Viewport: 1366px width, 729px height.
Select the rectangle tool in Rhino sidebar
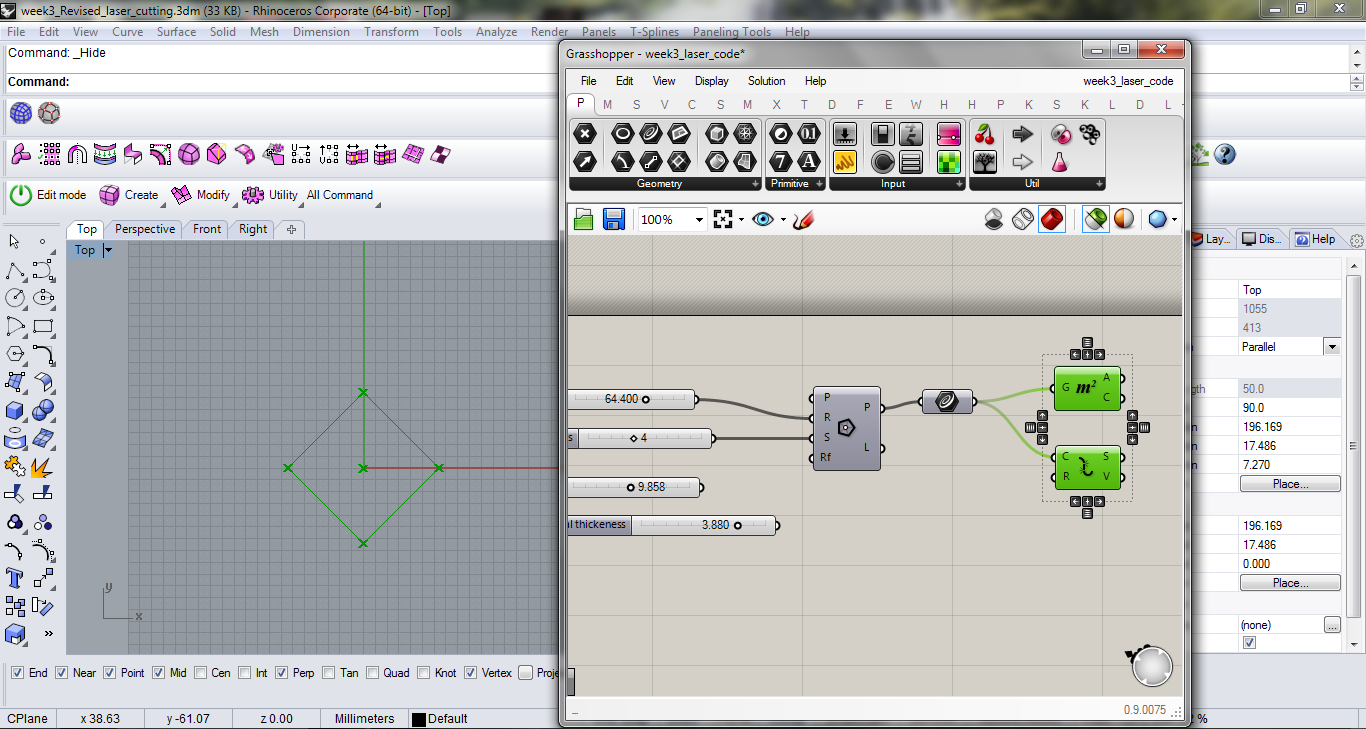point(43,325)
